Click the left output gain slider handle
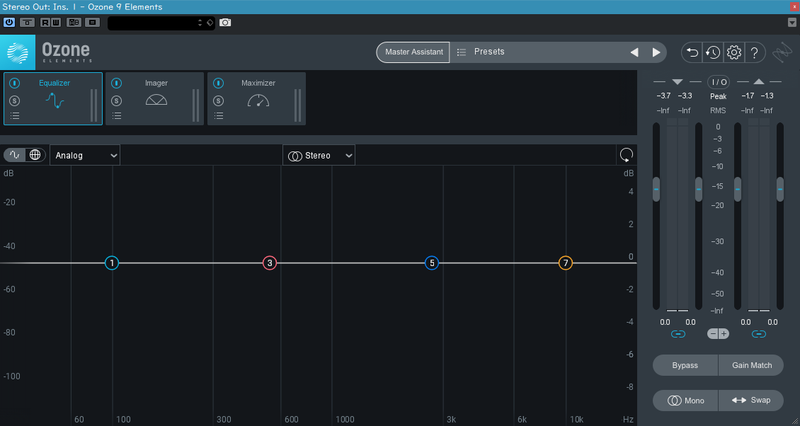Viewport: 800px width, 426px height. (x=737, y=189)
